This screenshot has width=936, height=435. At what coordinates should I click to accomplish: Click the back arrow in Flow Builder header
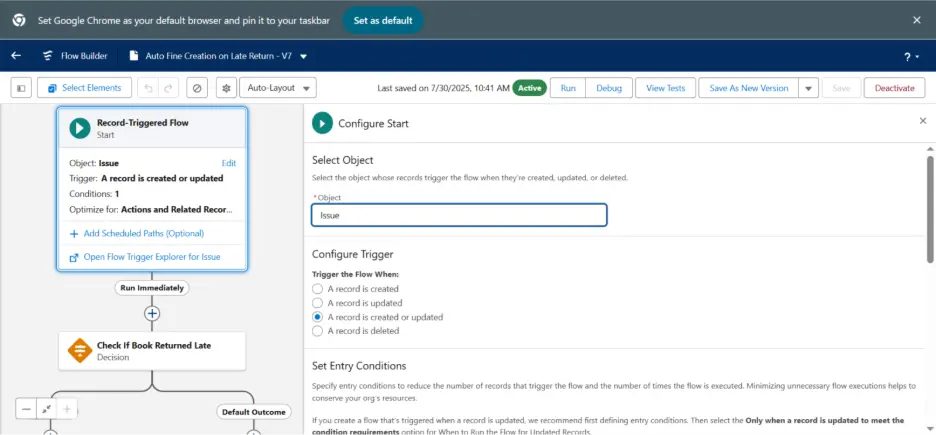point(16,56)
